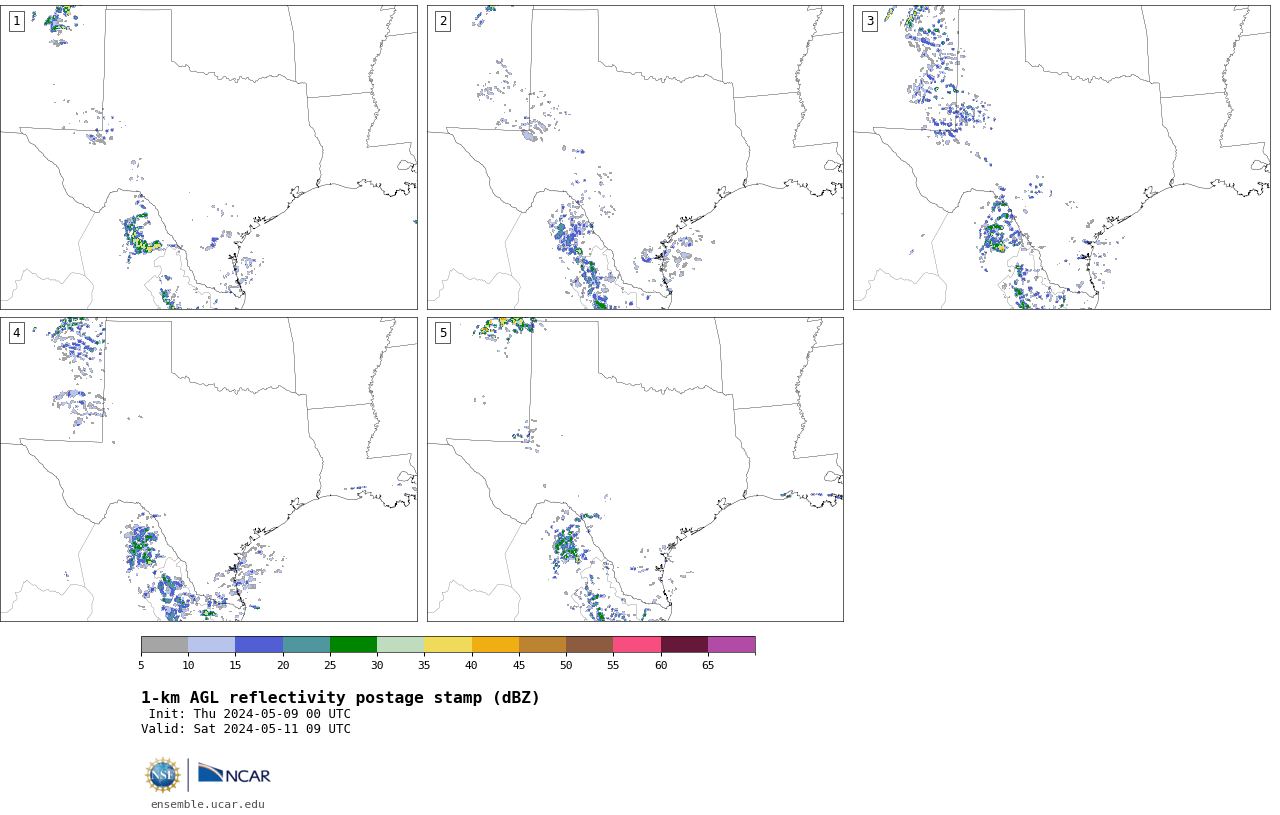This screenshot has width=1280, height=815.
Task: Click the NSF logo
Action: pyautogui.click(x=163, y=775)
